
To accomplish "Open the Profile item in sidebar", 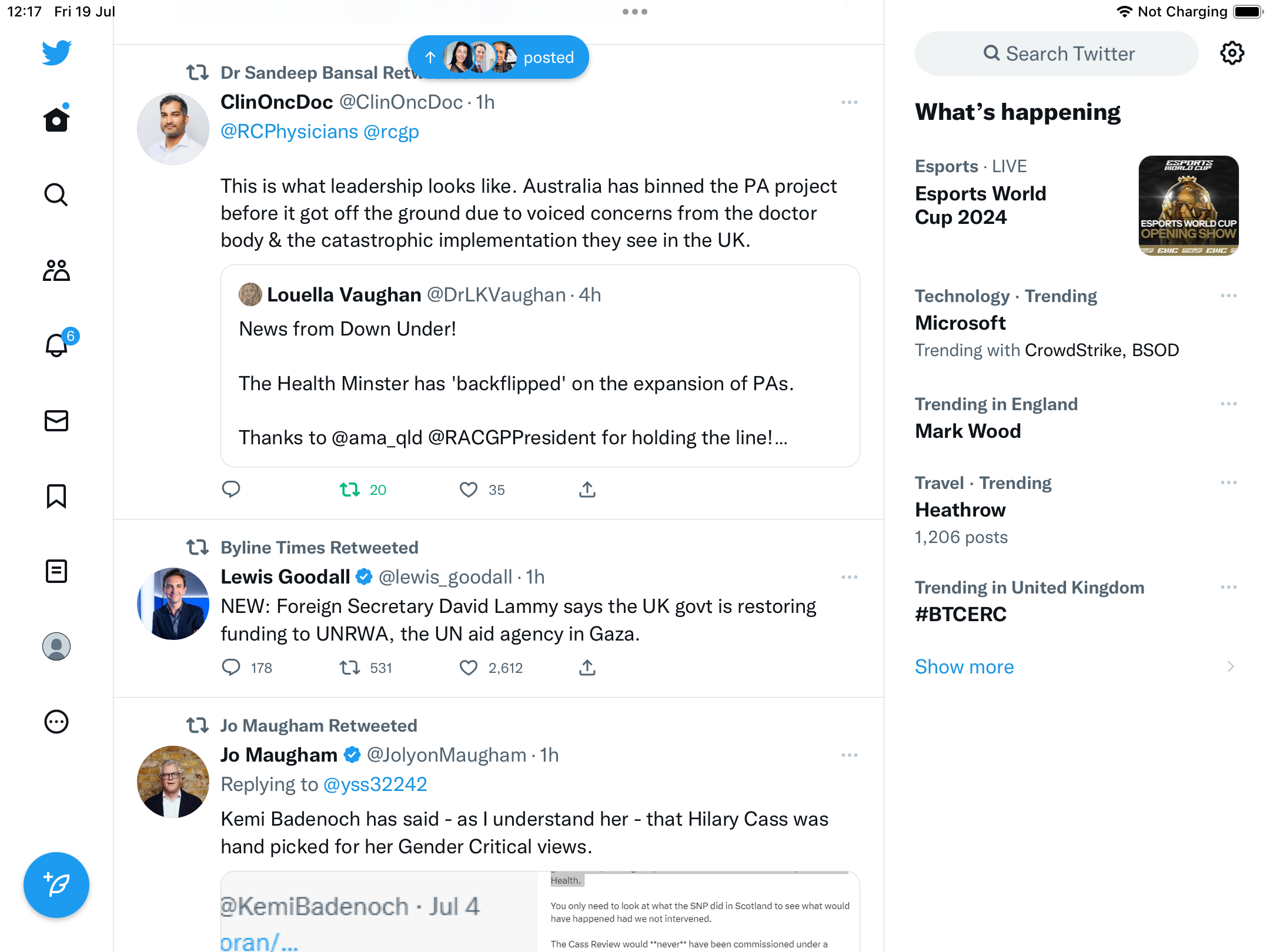I will pyautogui.click(x=56, y=646).
